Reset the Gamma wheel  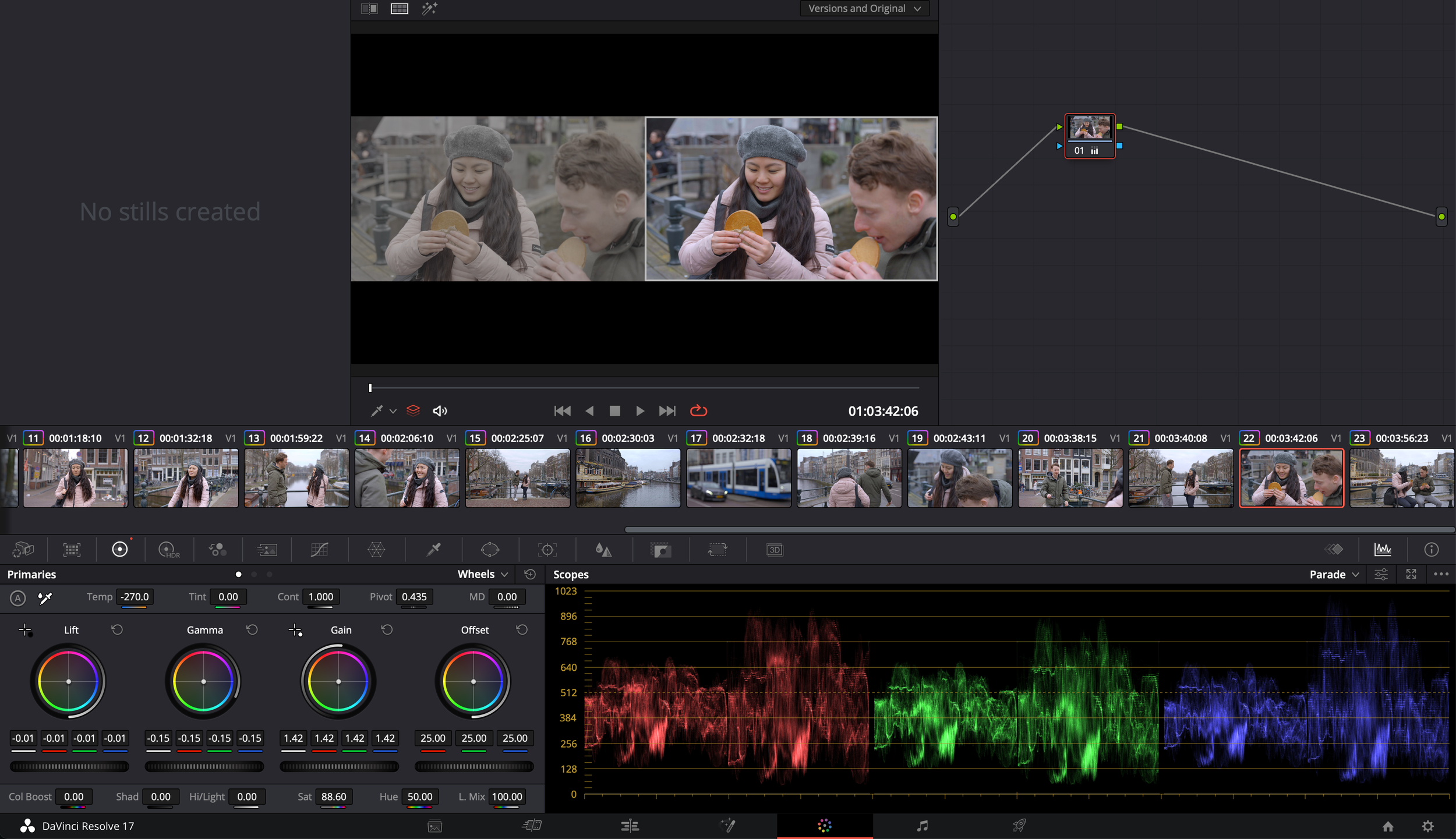pyautogui.click(x=252, y=630)
